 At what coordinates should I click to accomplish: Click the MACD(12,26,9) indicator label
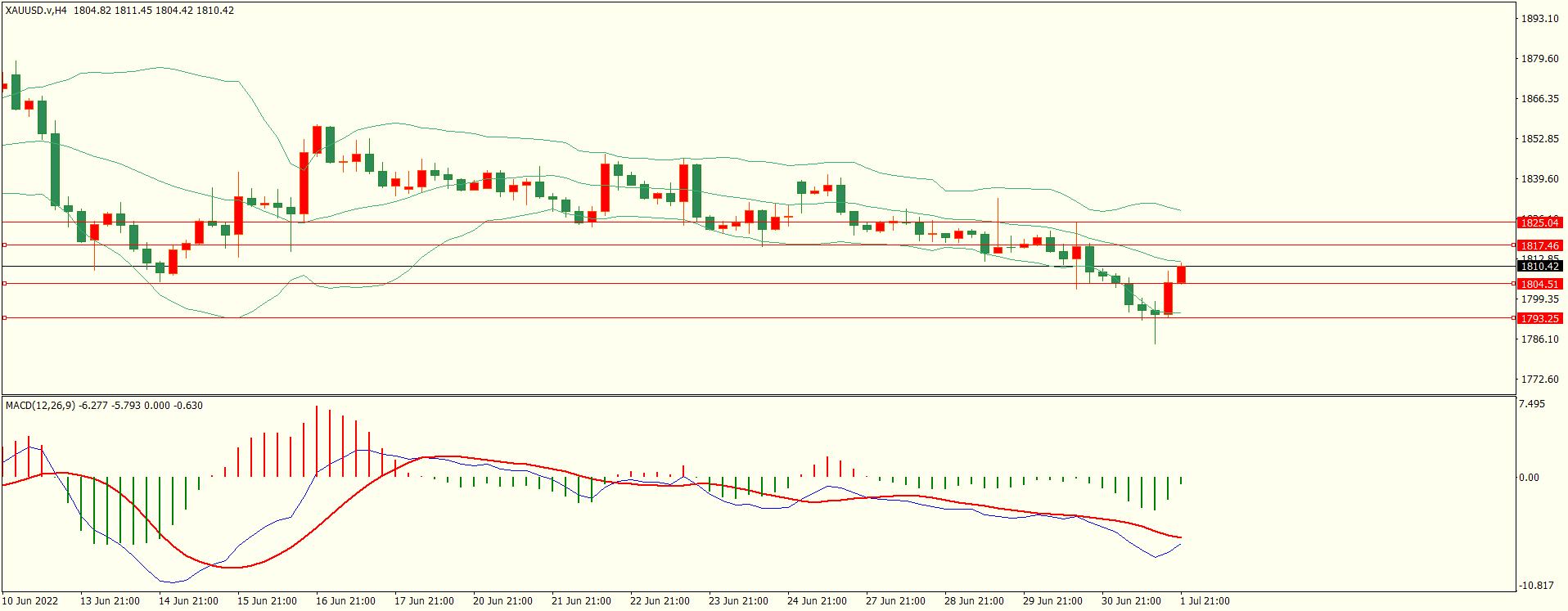[x=40, y=405]
